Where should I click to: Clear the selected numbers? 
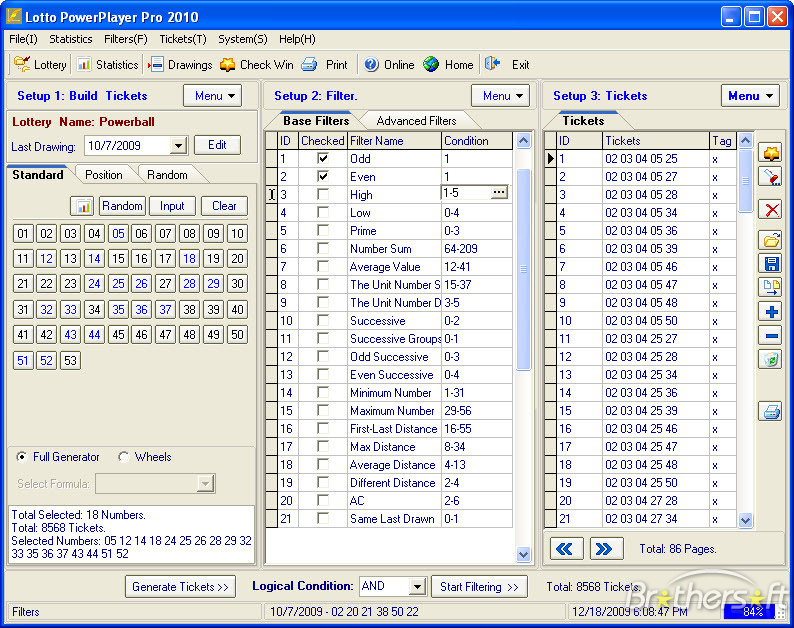pos(224,206)
